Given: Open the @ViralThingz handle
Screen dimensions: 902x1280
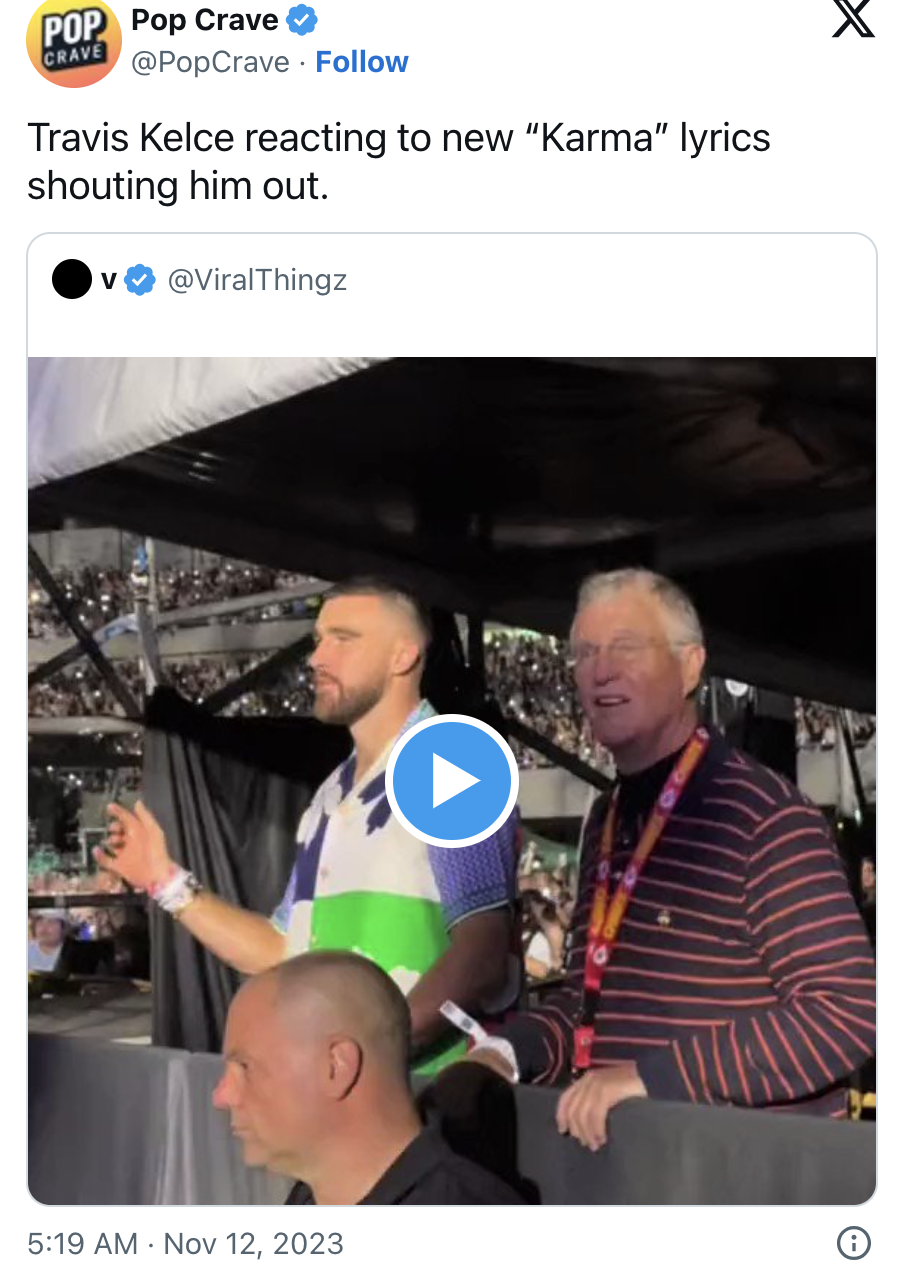Looking at the screenshot, I should click(x=257, y=281).
